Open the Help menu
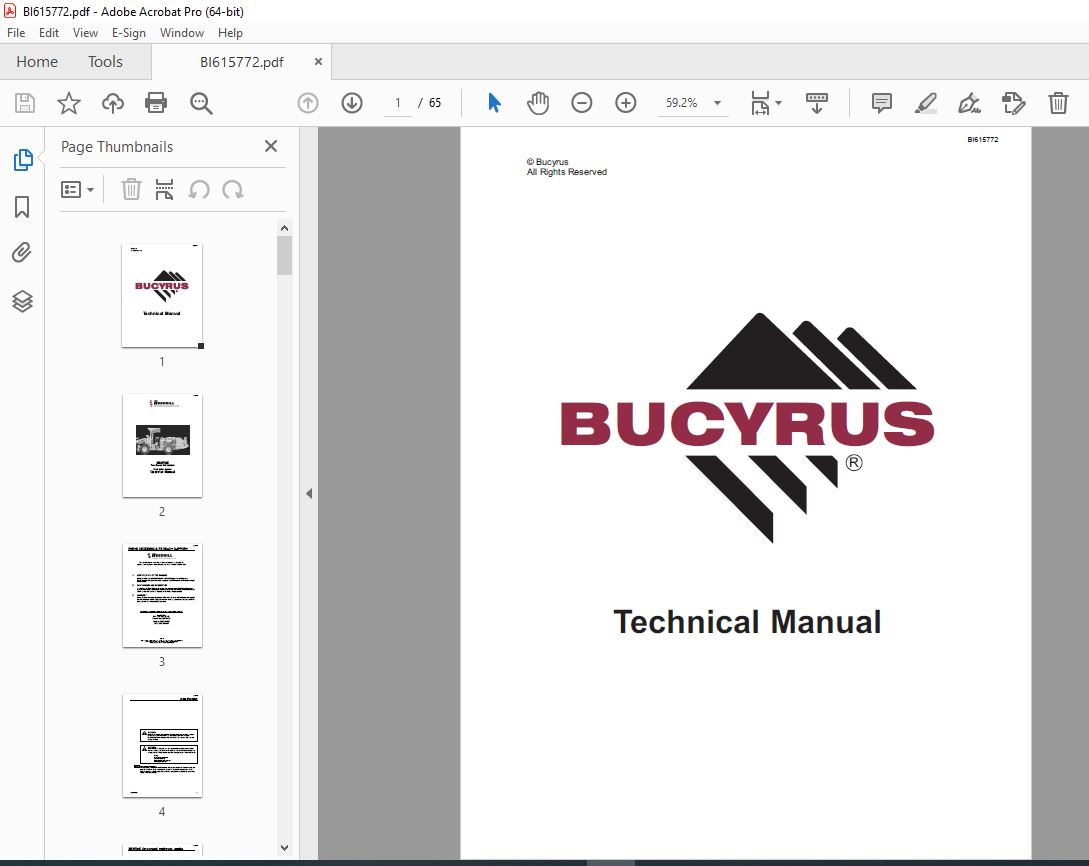 pyautogui.click(x=230, y=33)
